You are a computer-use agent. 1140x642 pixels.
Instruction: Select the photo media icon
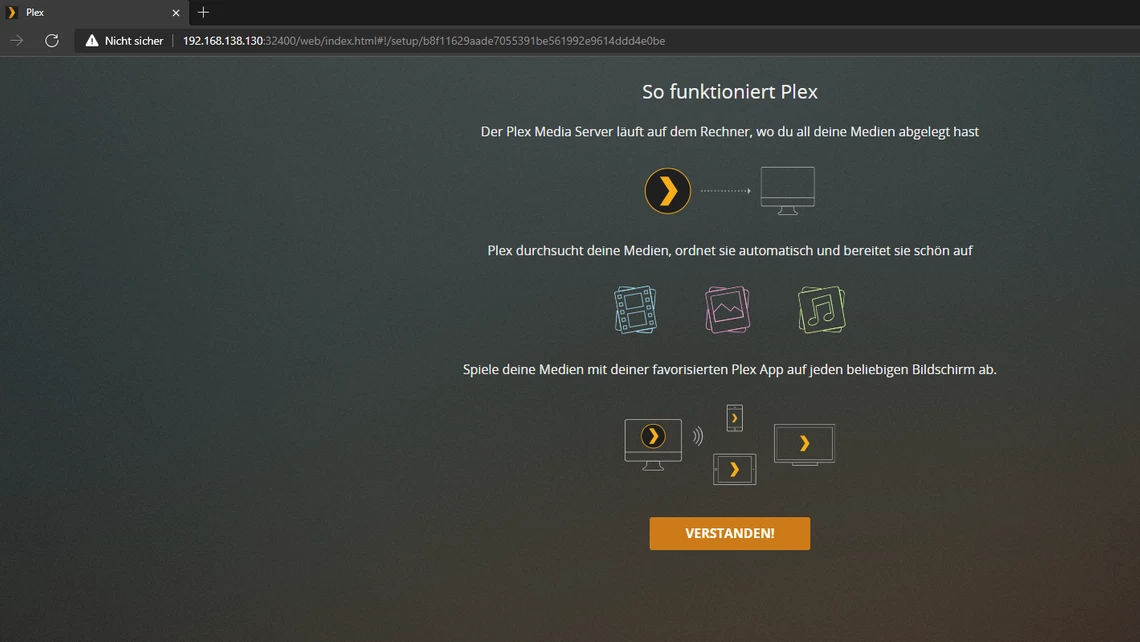(727, 309)
